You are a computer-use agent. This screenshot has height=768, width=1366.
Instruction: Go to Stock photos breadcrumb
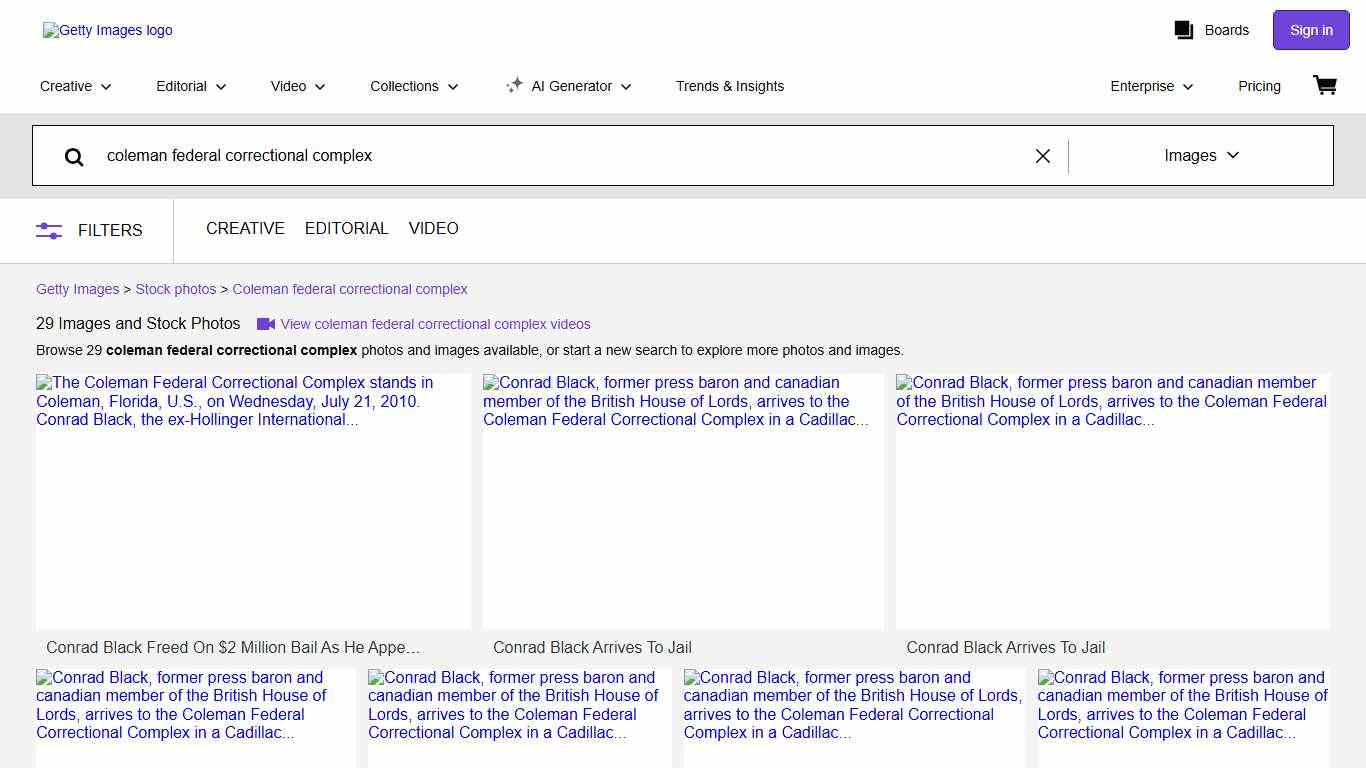tap(176, 289)
